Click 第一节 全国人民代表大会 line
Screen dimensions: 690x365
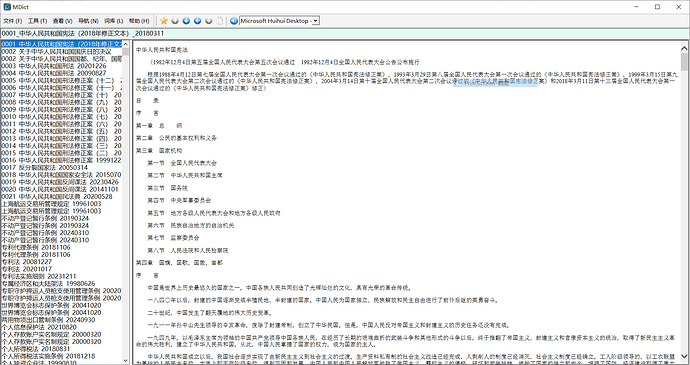pos(182,163)
